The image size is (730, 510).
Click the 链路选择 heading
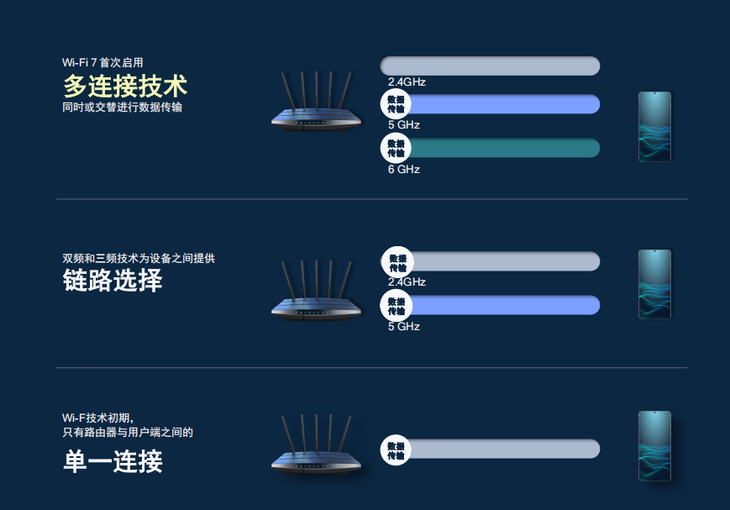[x=112, y=281]
